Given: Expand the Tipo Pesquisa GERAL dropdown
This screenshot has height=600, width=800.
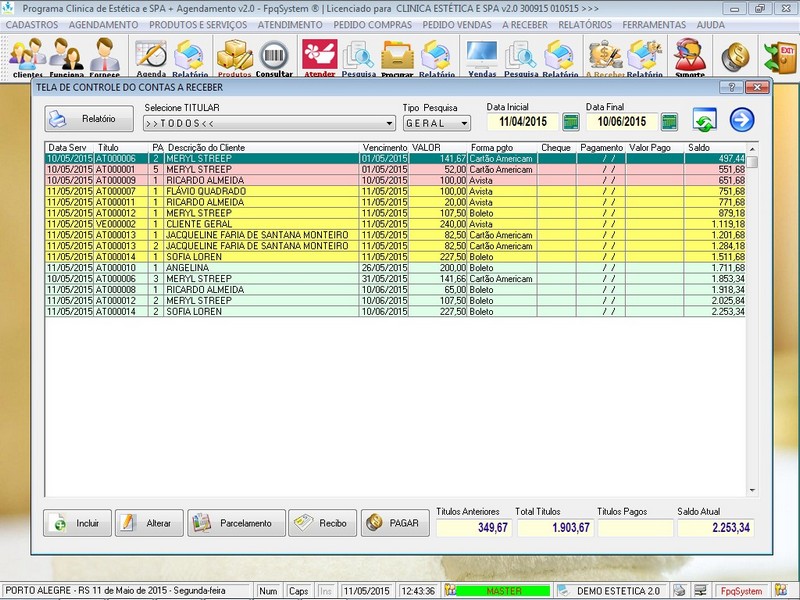Looking at the screenshot, I should (464, 123).
